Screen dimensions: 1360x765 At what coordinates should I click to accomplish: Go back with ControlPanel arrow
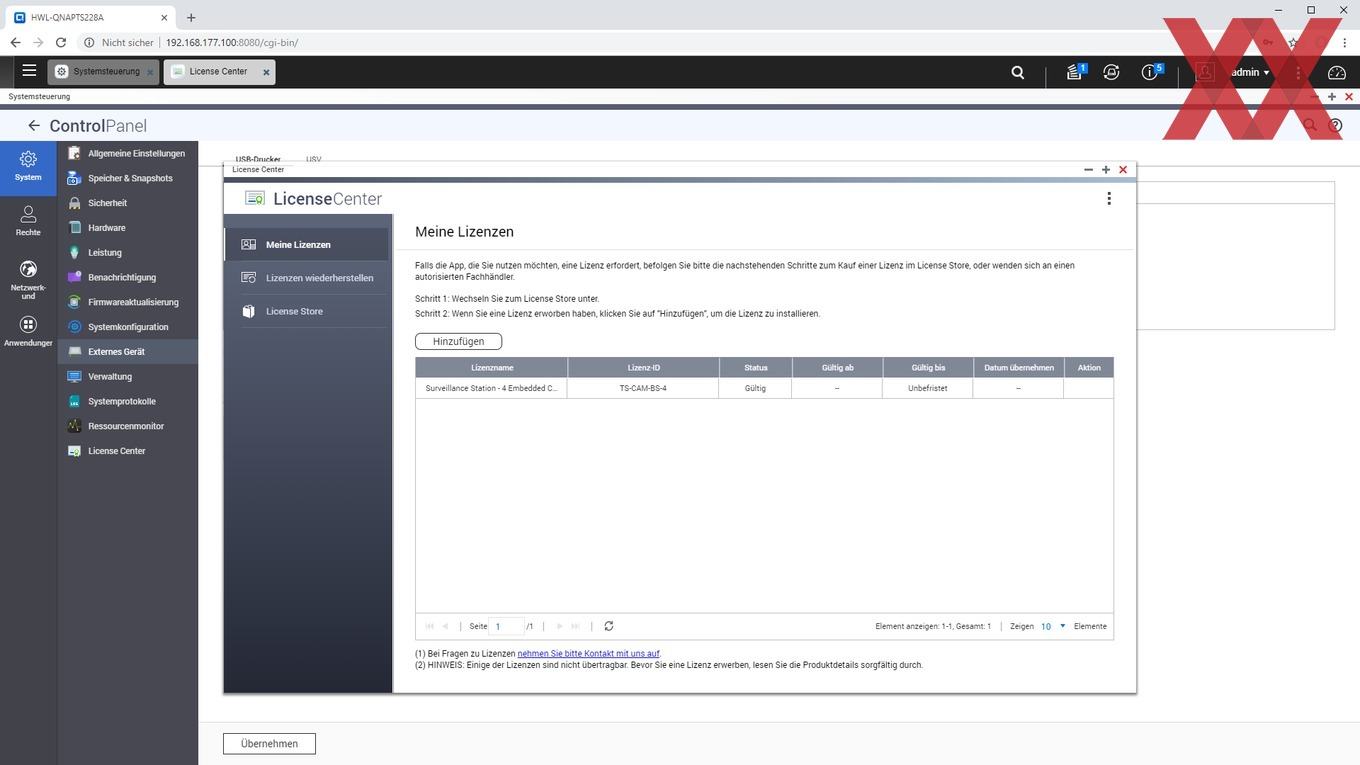coord(34,125)
